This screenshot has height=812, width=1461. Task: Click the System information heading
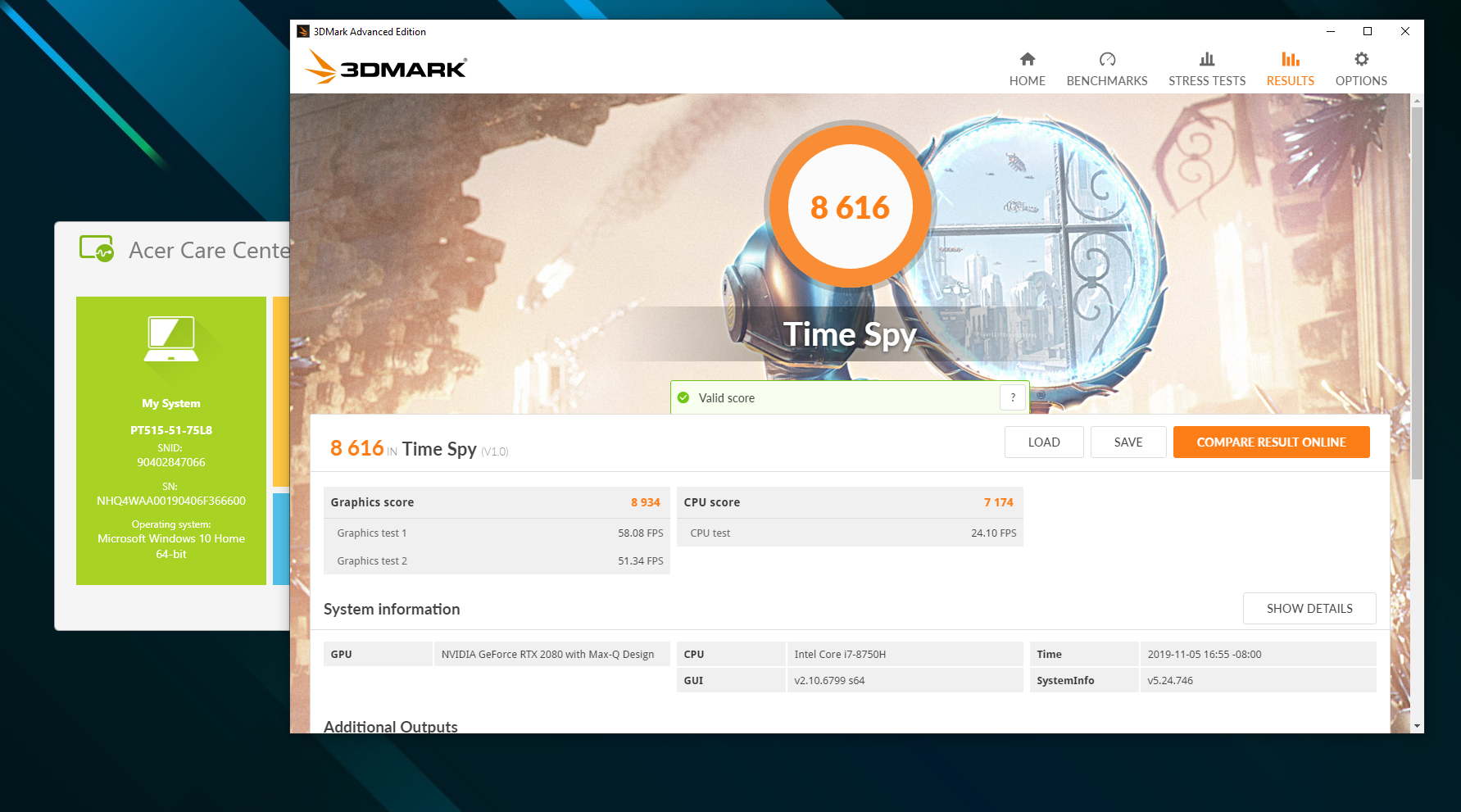tap(392, 609)
